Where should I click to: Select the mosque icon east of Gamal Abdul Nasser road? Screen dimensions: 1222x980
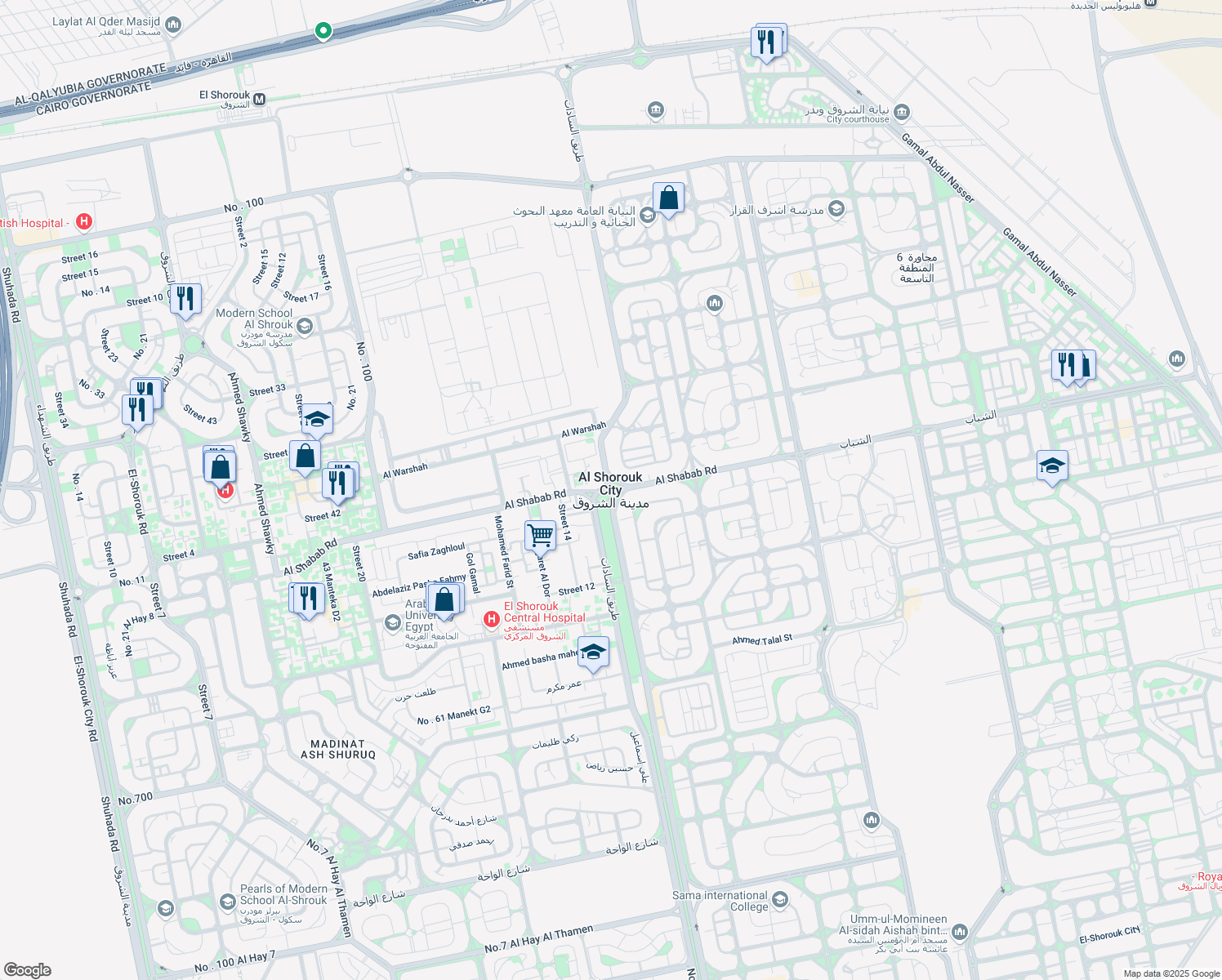[x=1177, y=359]
